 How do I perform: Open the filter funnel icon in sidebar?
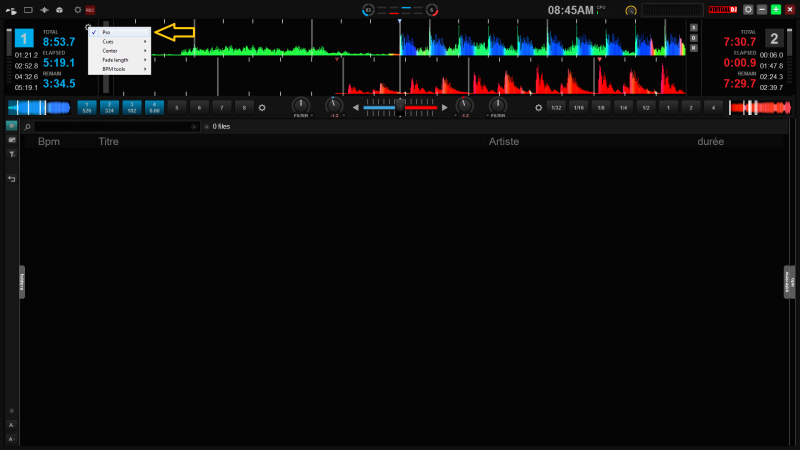[x=11, y=154]
